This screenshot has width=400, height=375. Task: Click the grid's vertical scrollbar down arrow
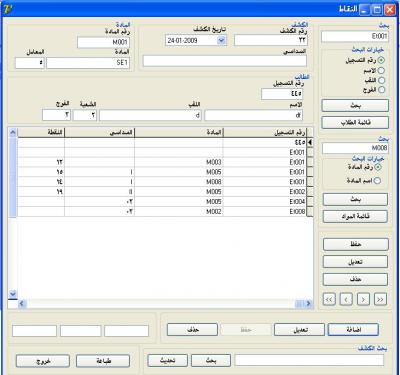(x=13, y=294)
